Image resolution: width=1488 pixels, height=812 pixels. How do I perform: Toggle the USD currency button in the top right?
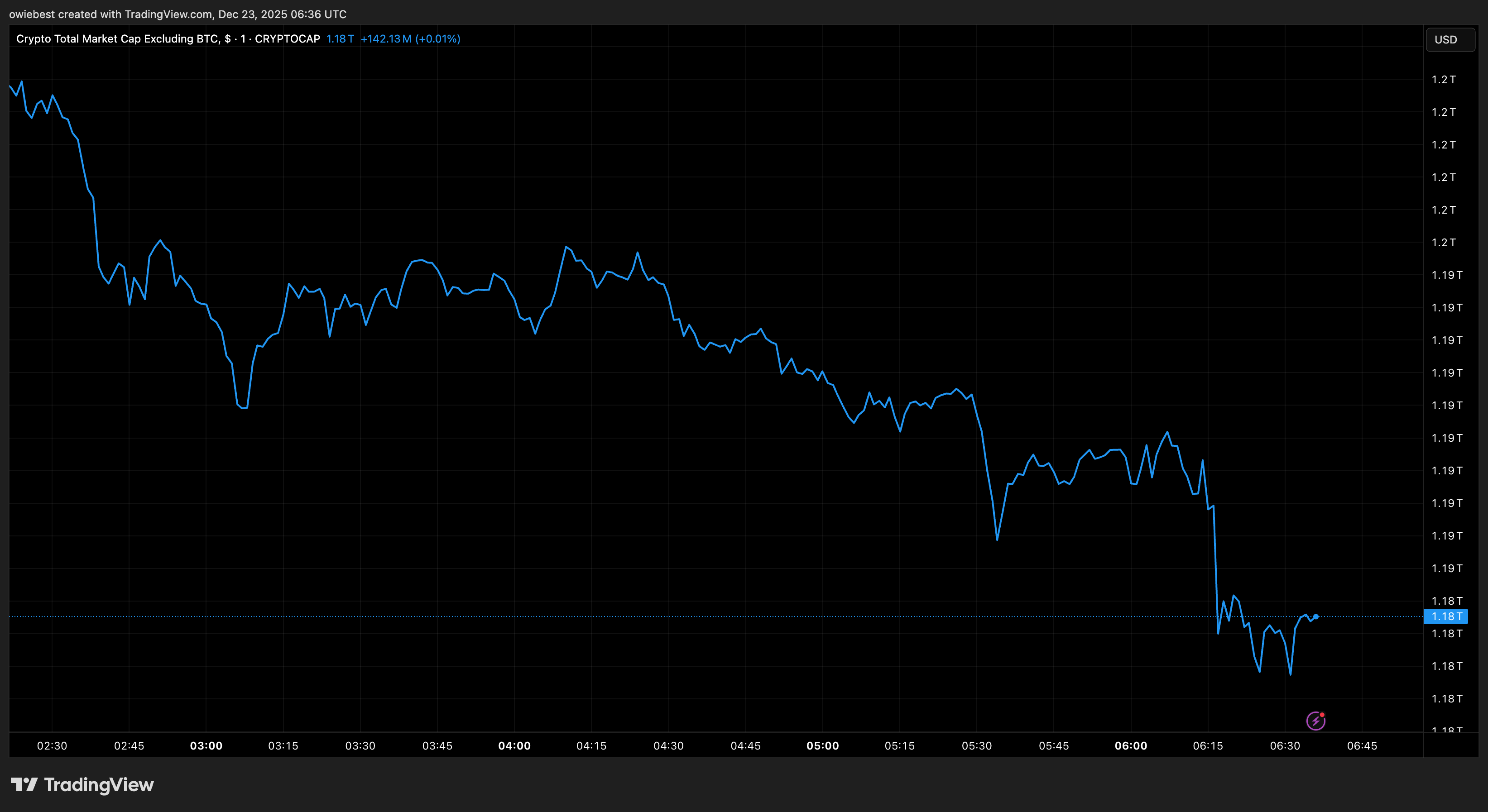point(1450,39)
